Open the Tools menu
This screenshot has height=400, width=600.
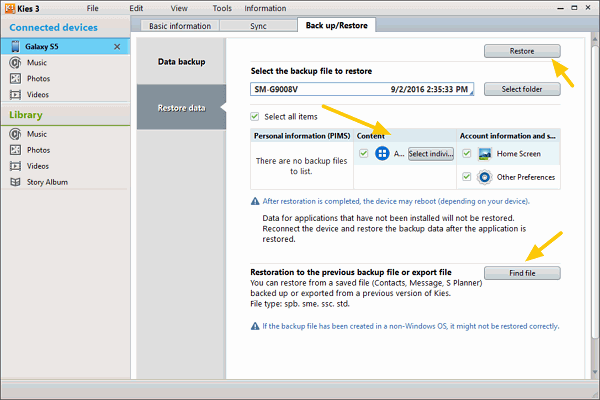pos(222,8)
